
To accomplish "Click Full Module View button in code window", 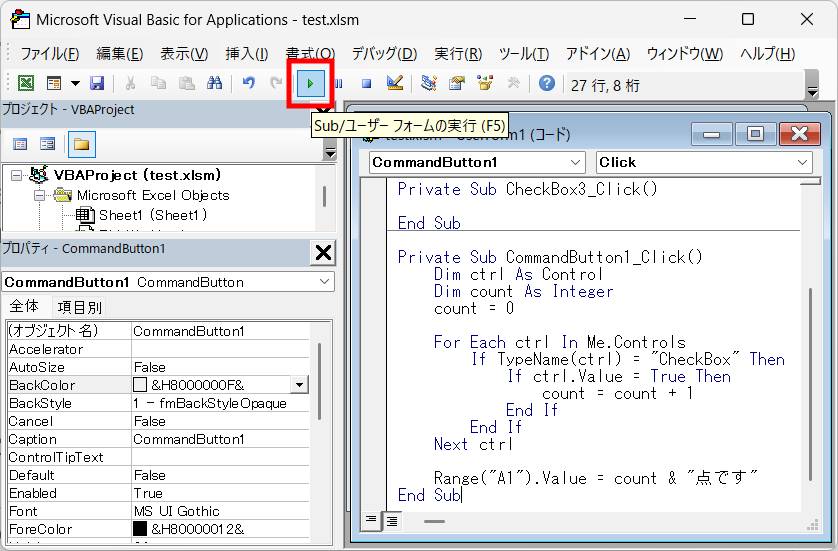I will [x=392, y=521].
